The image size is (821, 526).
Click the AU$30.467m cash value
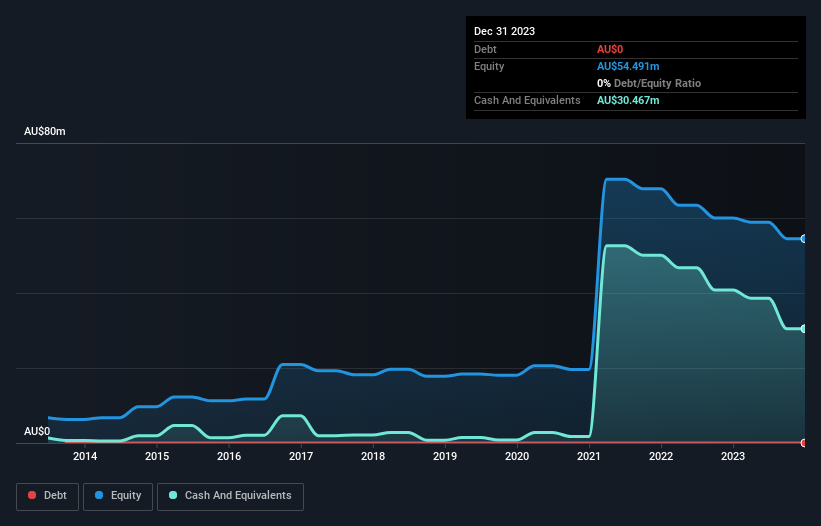[628, 100]
